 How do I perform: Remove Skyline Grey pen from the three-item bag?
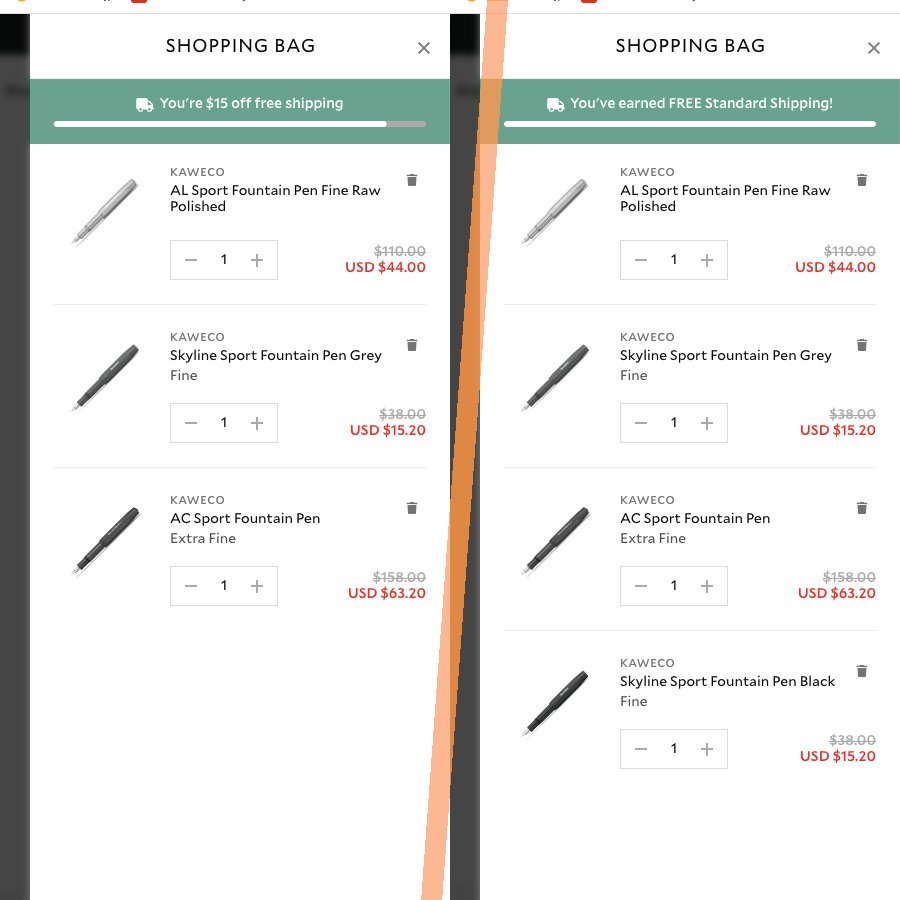pos(412,345)
